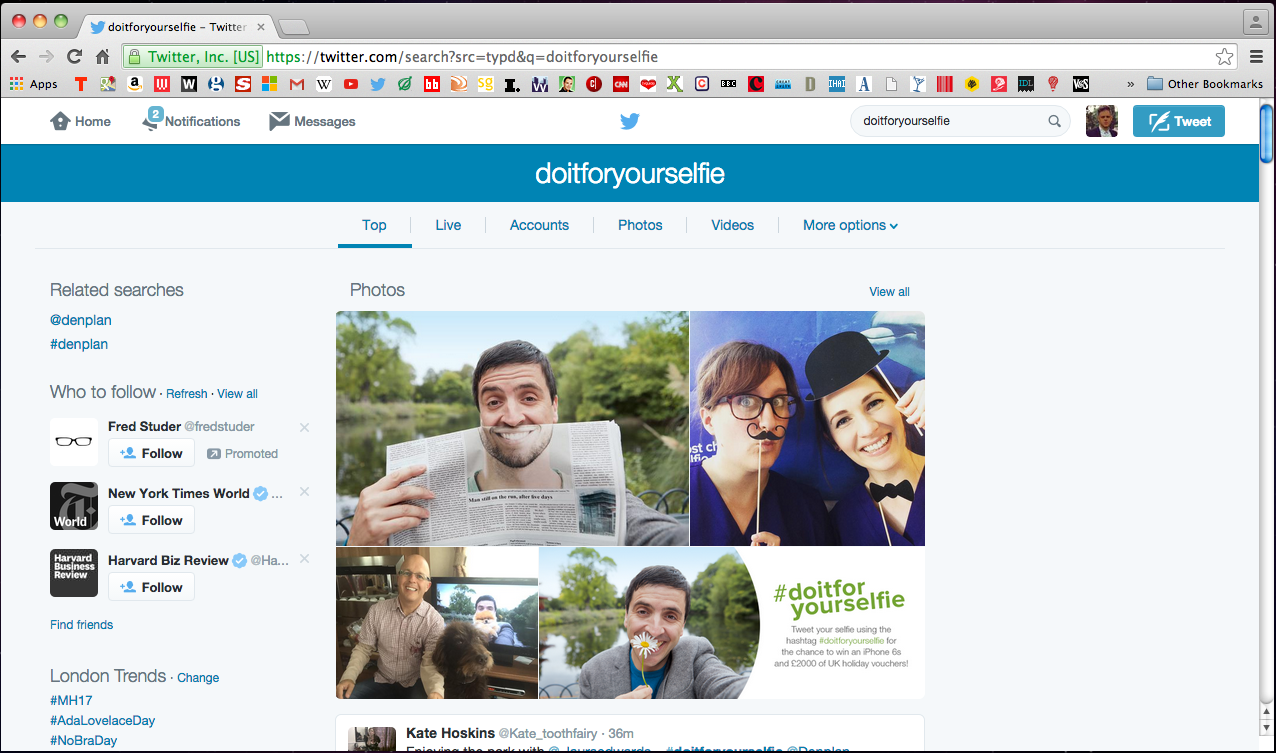The height and width of the screenshot is (753, 1276).
Task: Reload the page with the refresh icon
Action: coord(74,56)
